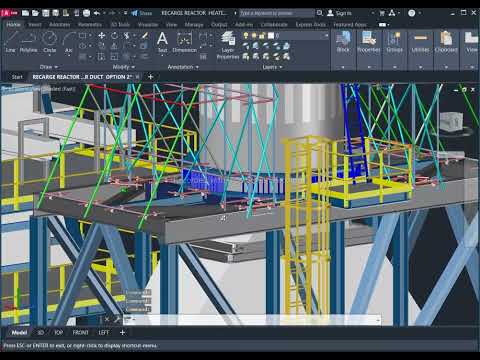Open the current layer dropdown list
The width and height of the screenshot is (480, 360).
click(x=326, y=35)
